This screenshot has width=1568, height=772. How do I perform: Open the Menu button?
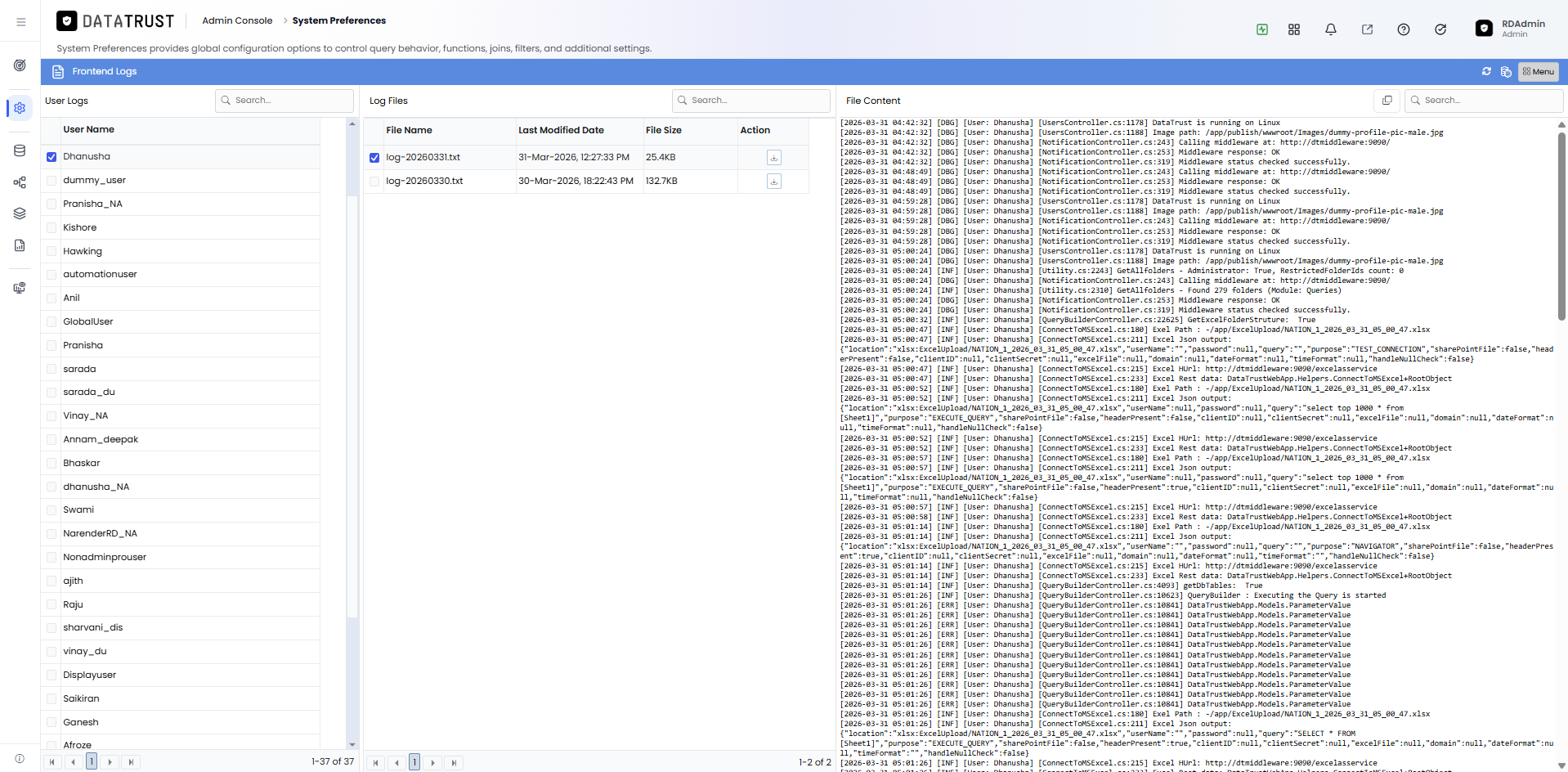click(1539, 72)
